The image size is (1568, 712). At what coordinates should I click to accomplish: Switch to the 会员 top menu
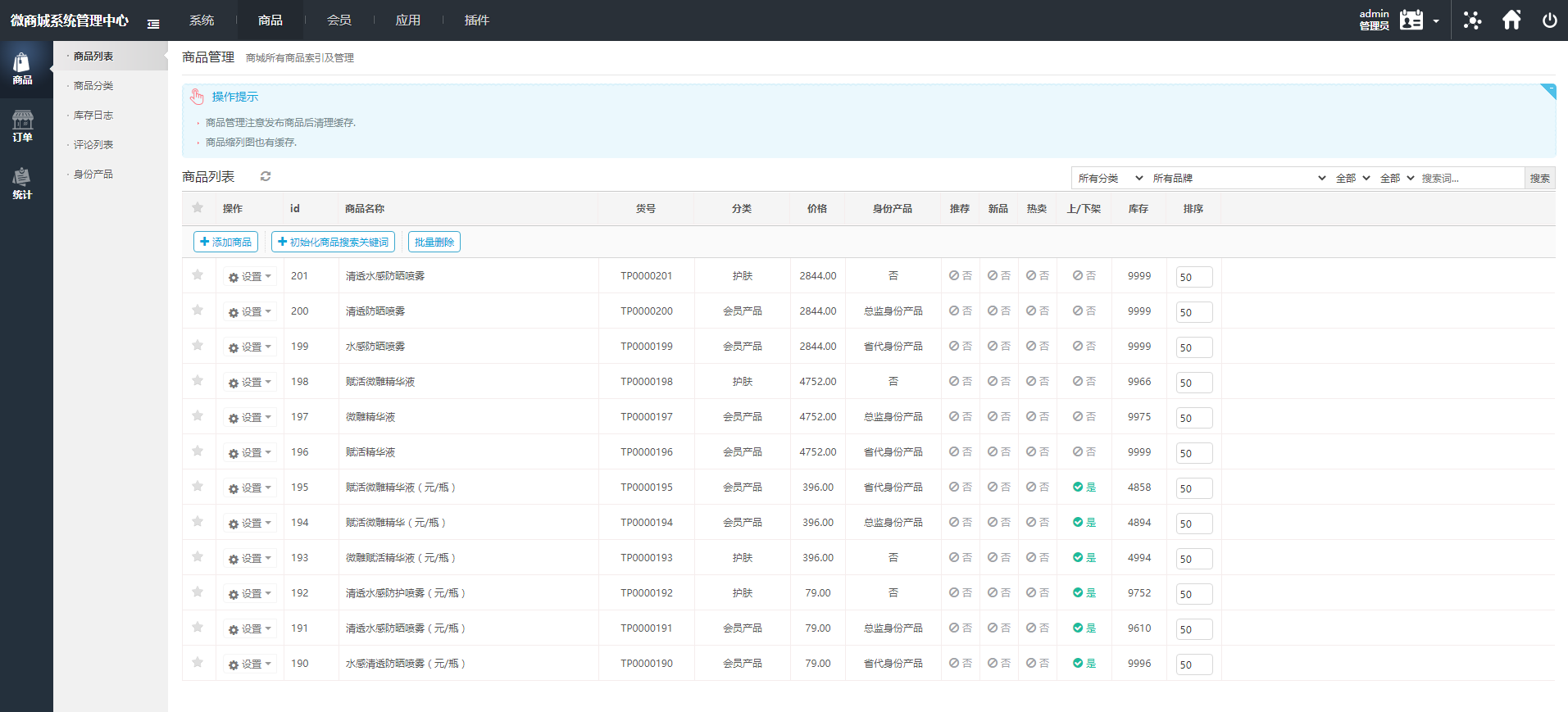339,20
